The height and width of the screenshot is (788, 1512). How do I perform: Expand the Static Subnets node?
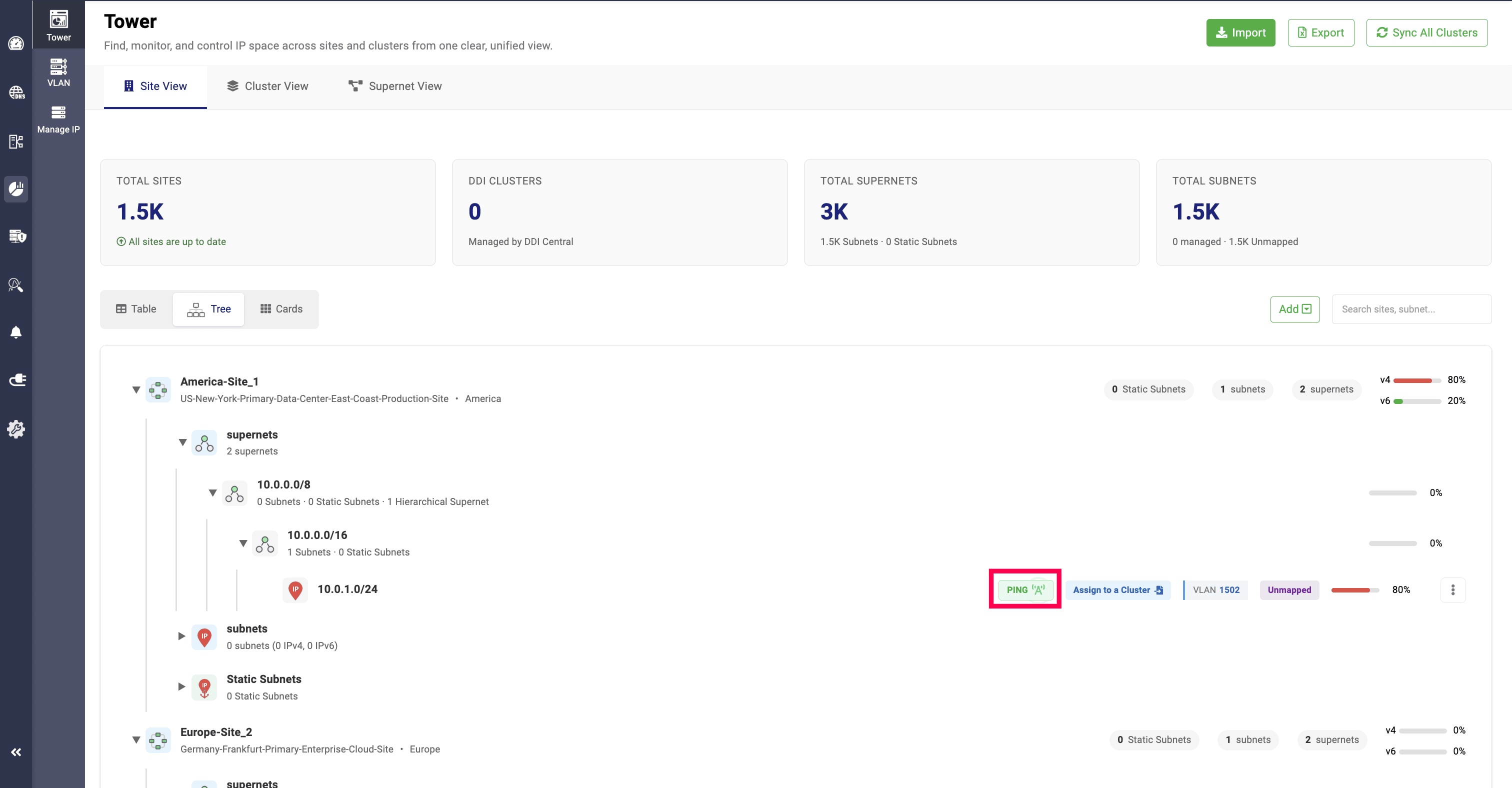181,686
